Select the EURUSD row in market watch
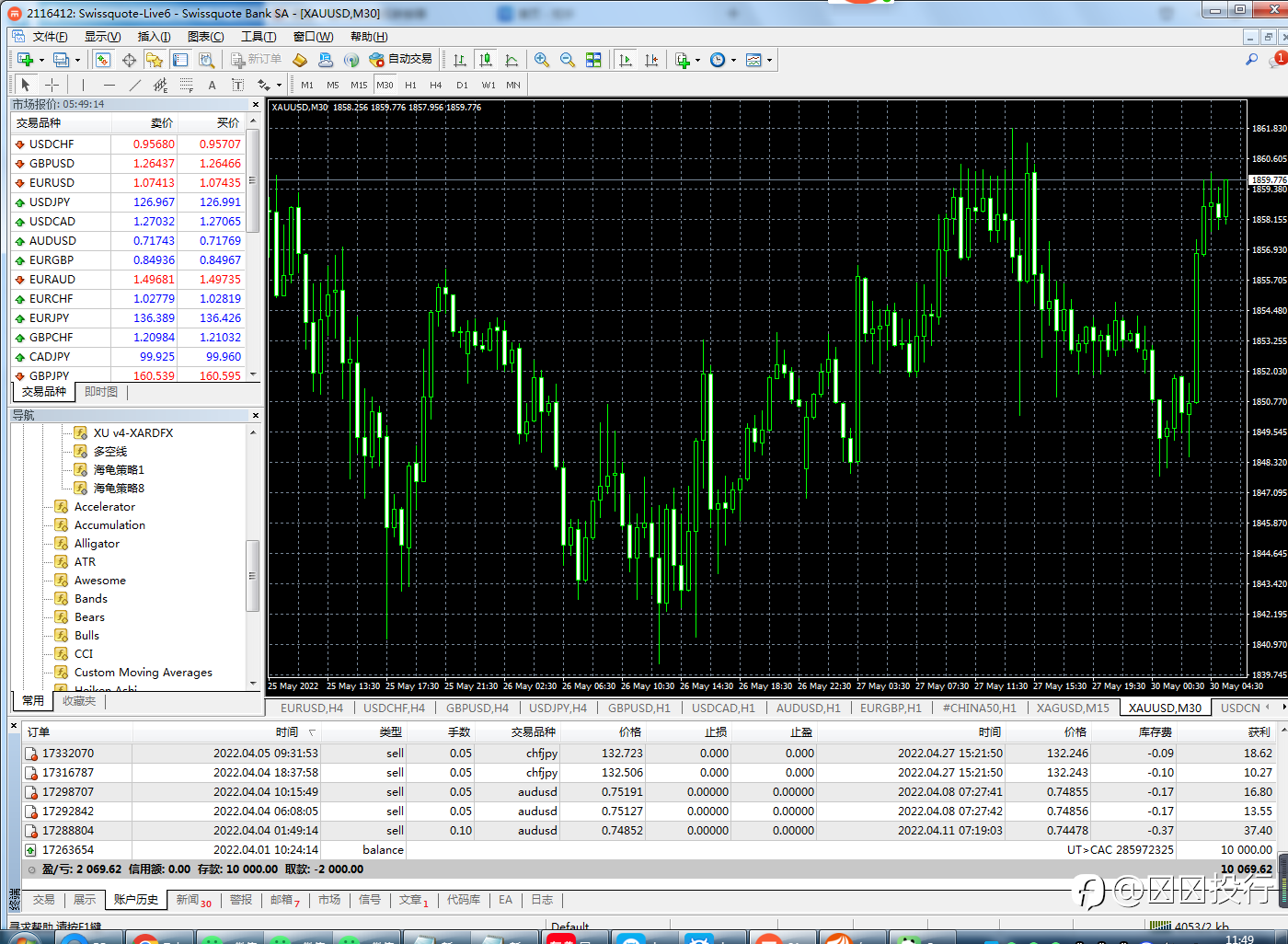 [52, 183]
